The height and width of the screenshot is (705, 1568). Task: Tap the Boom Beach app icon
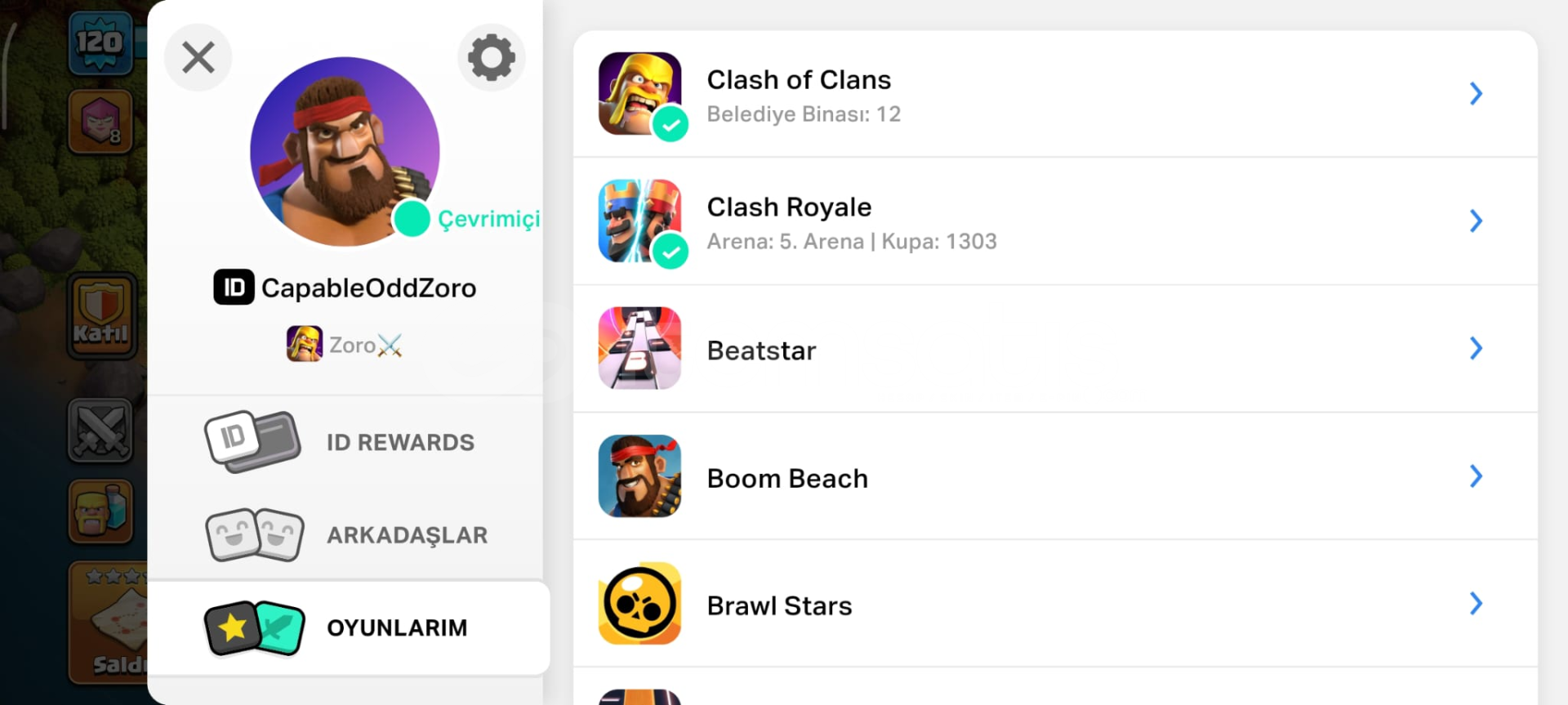tap(639, 475)
